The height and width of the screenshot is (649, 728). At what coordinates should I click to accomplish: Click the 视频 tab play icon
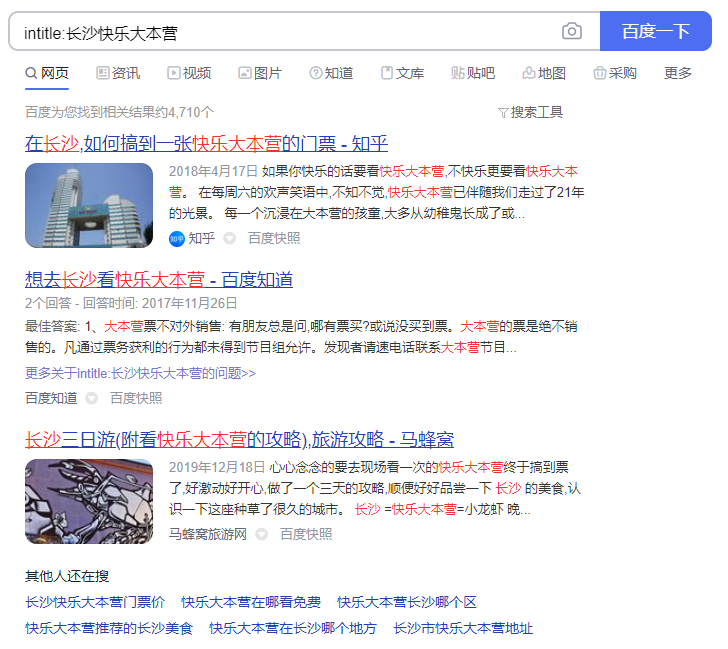[174, 73]
